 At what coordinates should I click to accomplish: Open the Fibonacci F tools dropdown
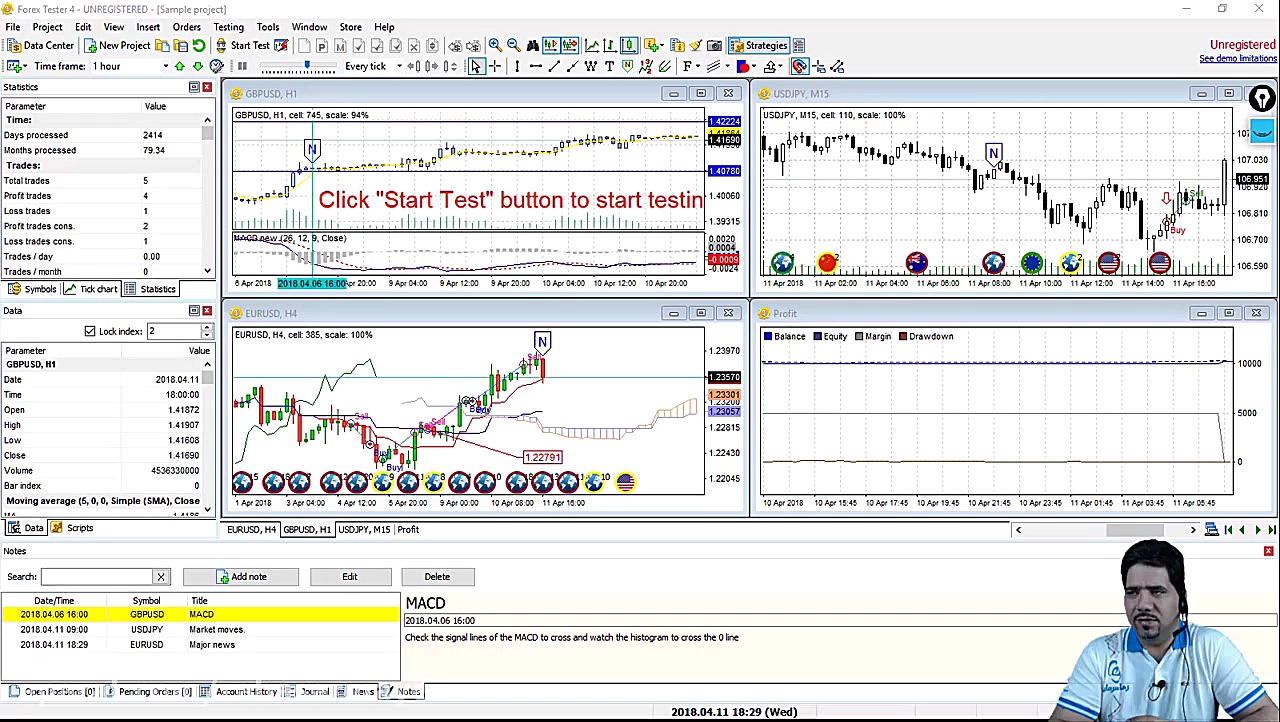[691, 66]
